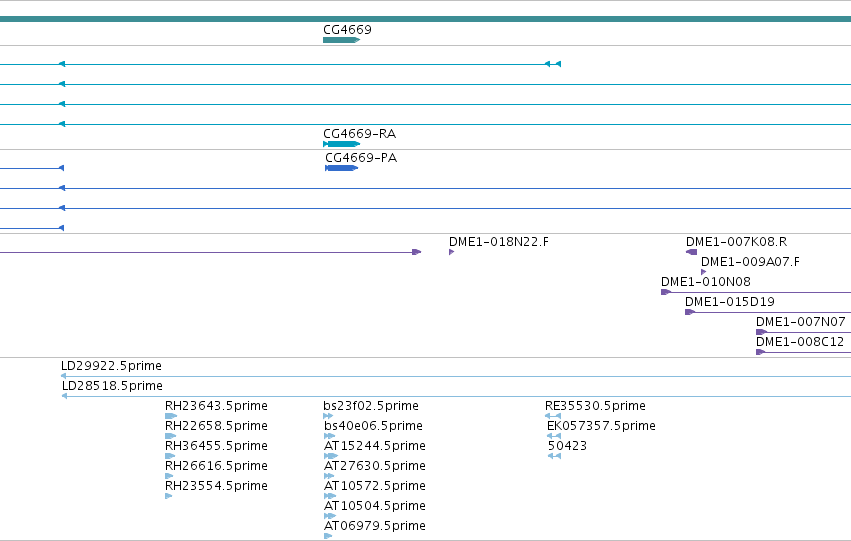Image resolution: width=851 pixels, height=541 pixels.
Task: Select the AT15244.5prime label
Action: 374,446
